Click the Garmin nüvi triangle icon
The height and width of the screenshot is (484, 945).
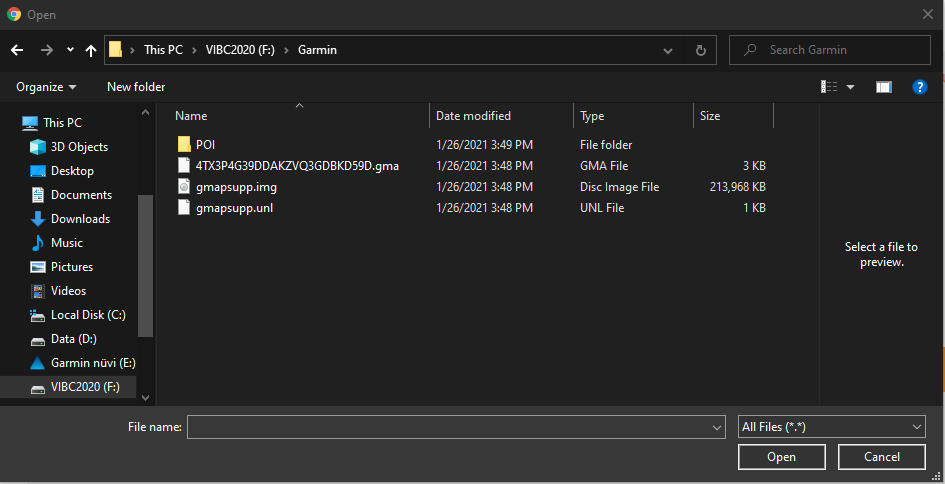coord(38,363)
